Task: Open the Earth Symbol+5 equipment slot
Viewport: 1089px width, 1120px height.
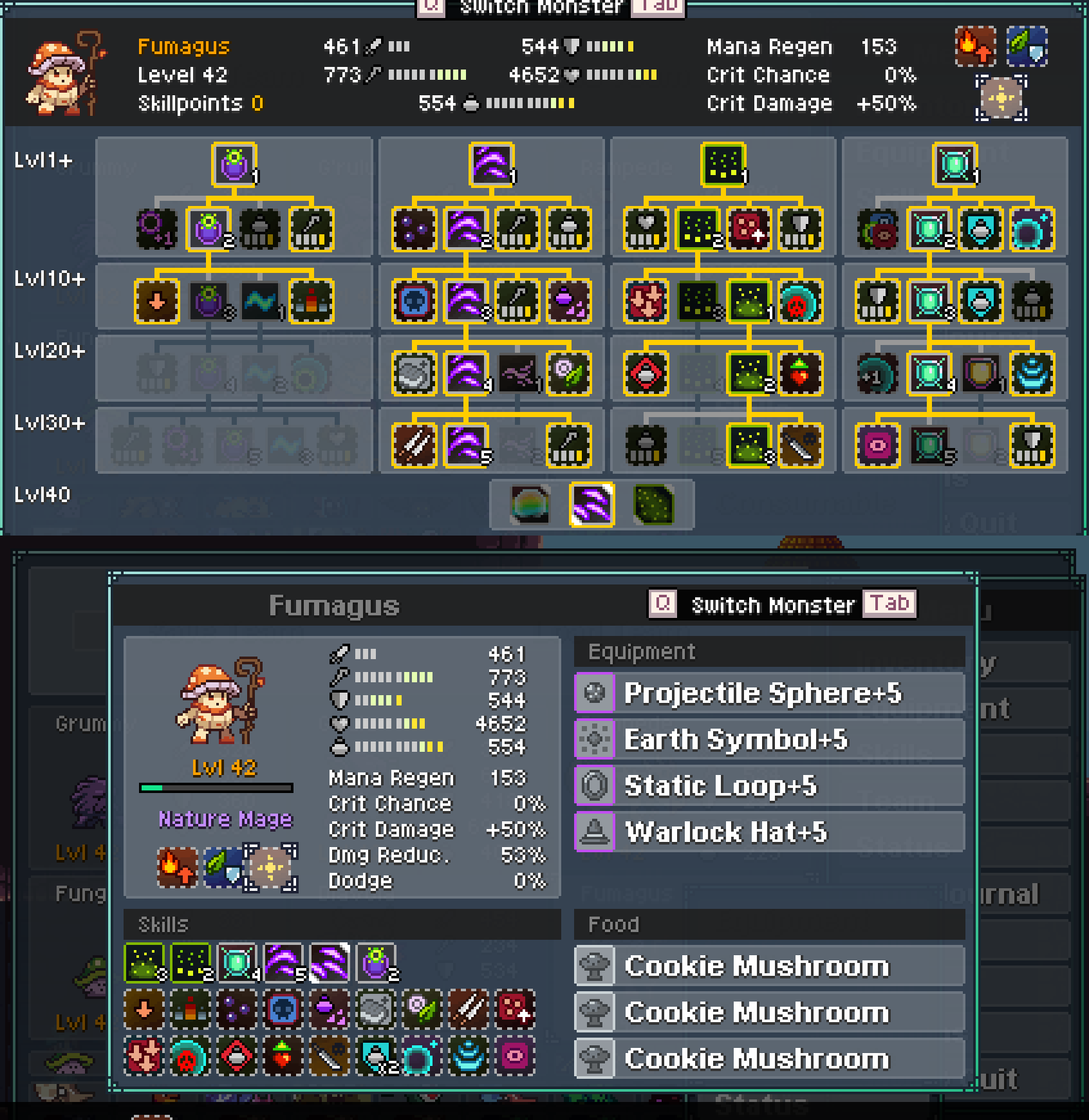Action: click(x=770, y=740)
